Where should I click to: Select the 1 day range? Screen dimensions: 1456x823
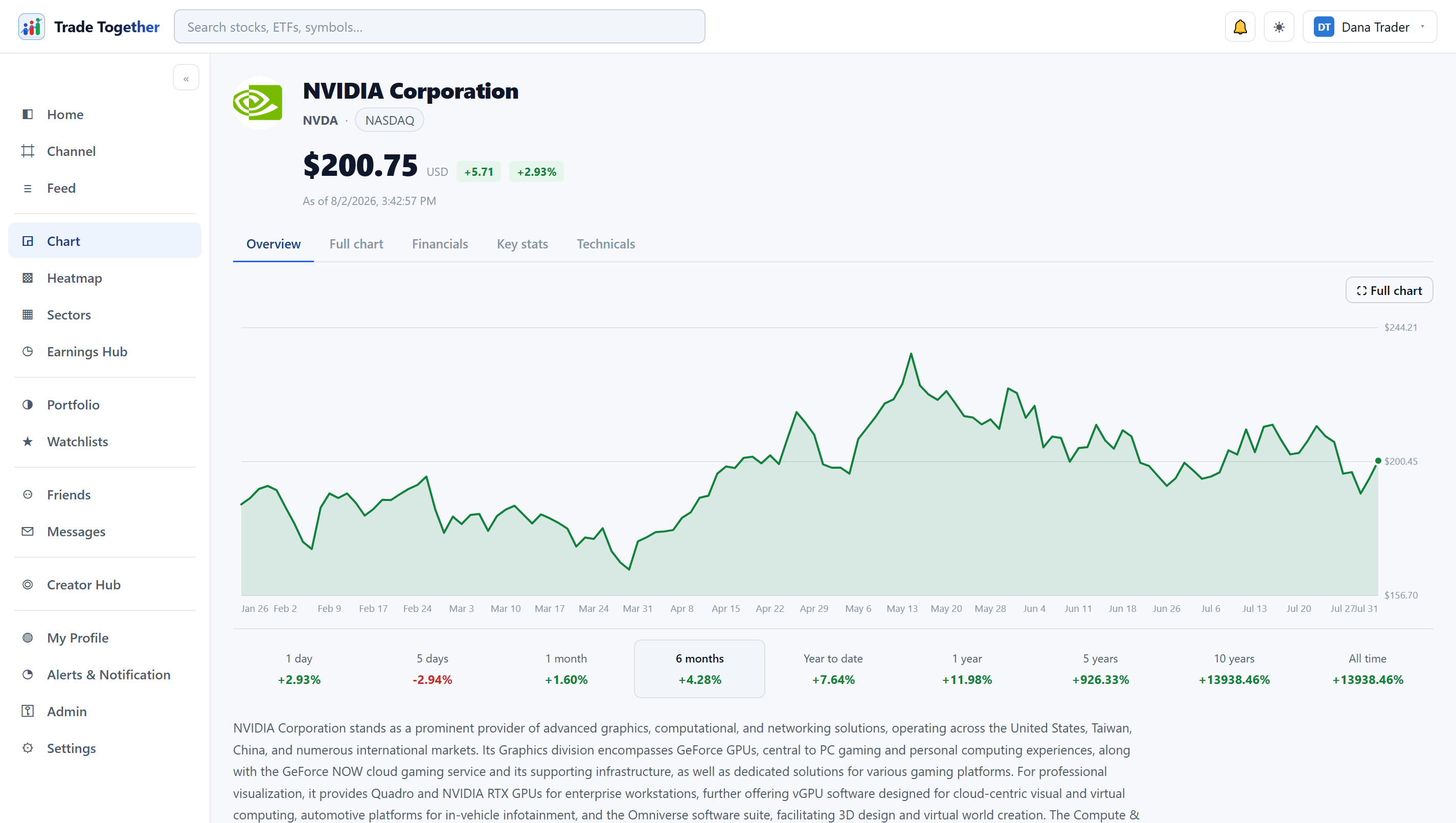pos(299,669)
